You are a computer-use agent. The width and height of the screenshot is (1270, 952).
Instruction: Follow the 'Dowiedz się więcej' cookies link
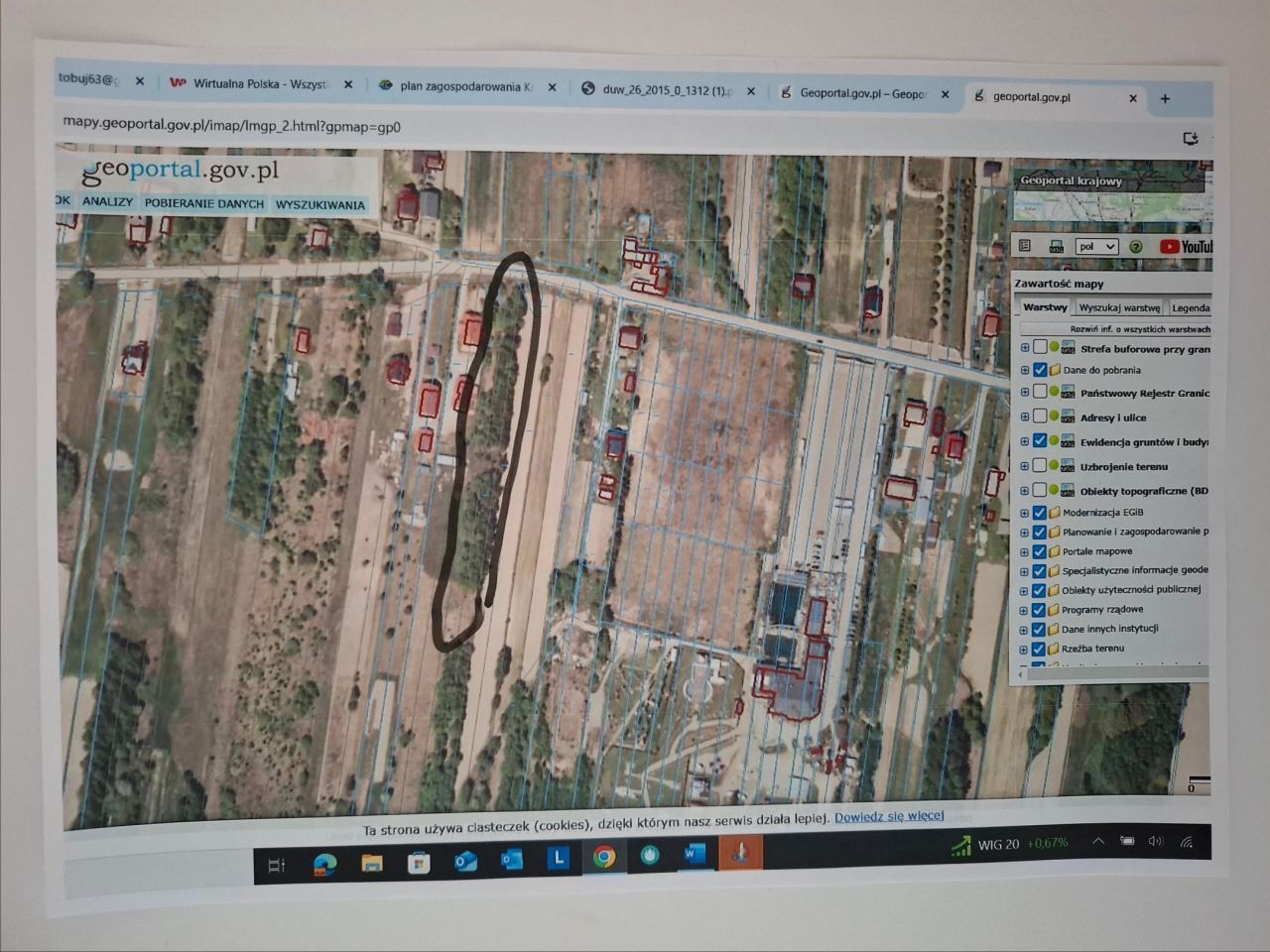tap(889, 816)
